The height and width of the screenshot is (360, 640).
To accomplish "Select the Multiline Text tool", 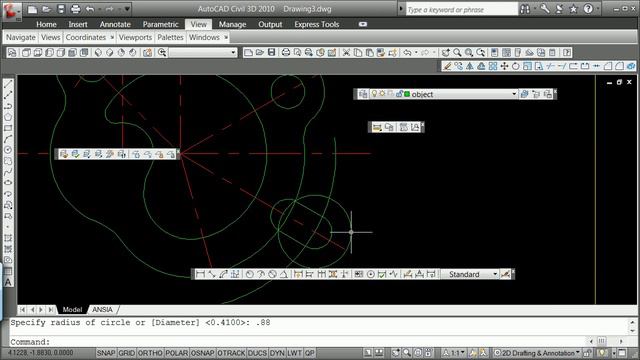I will [8, 282].
